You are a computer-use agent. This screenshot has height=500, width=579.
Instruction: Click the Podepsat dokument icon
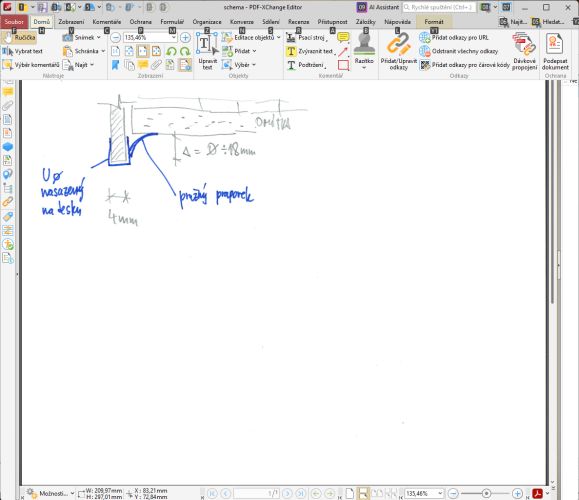[x=555, y=52]
